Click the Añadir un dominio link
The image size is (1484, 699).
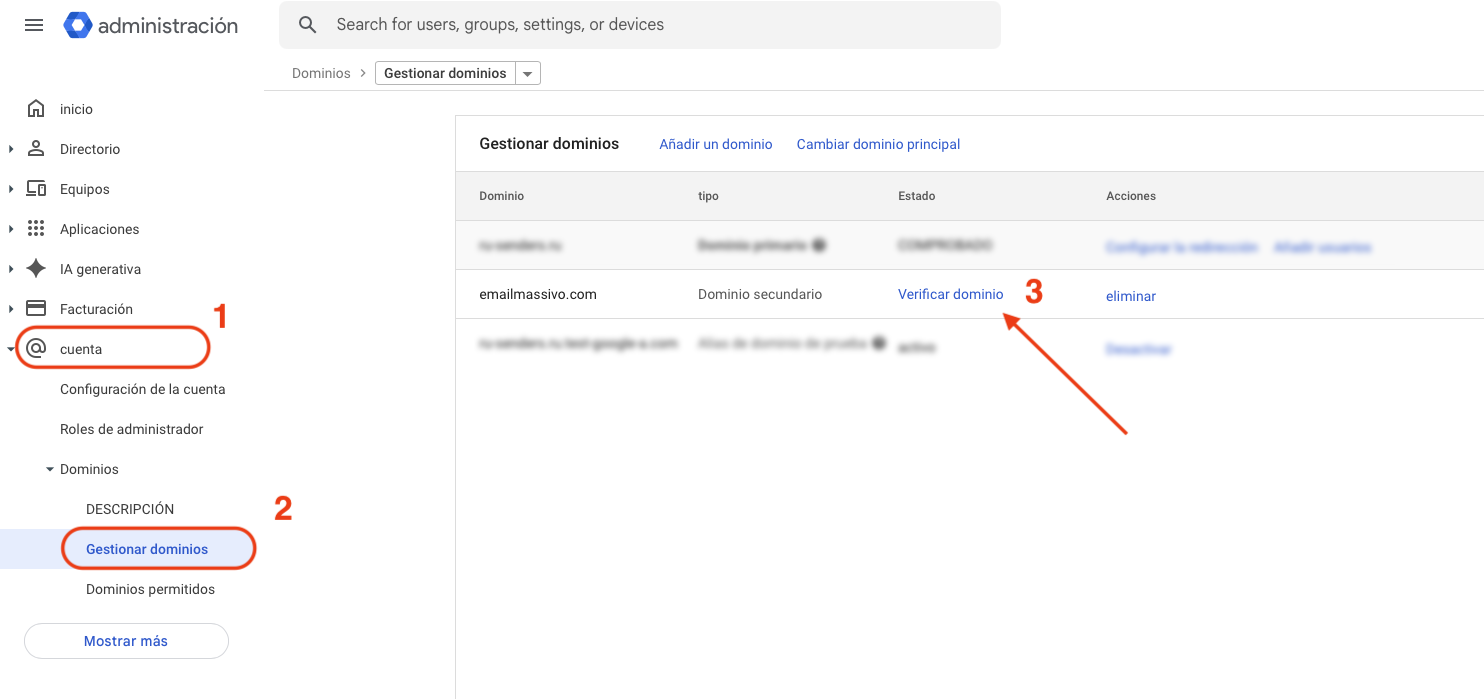coord(715,144)
